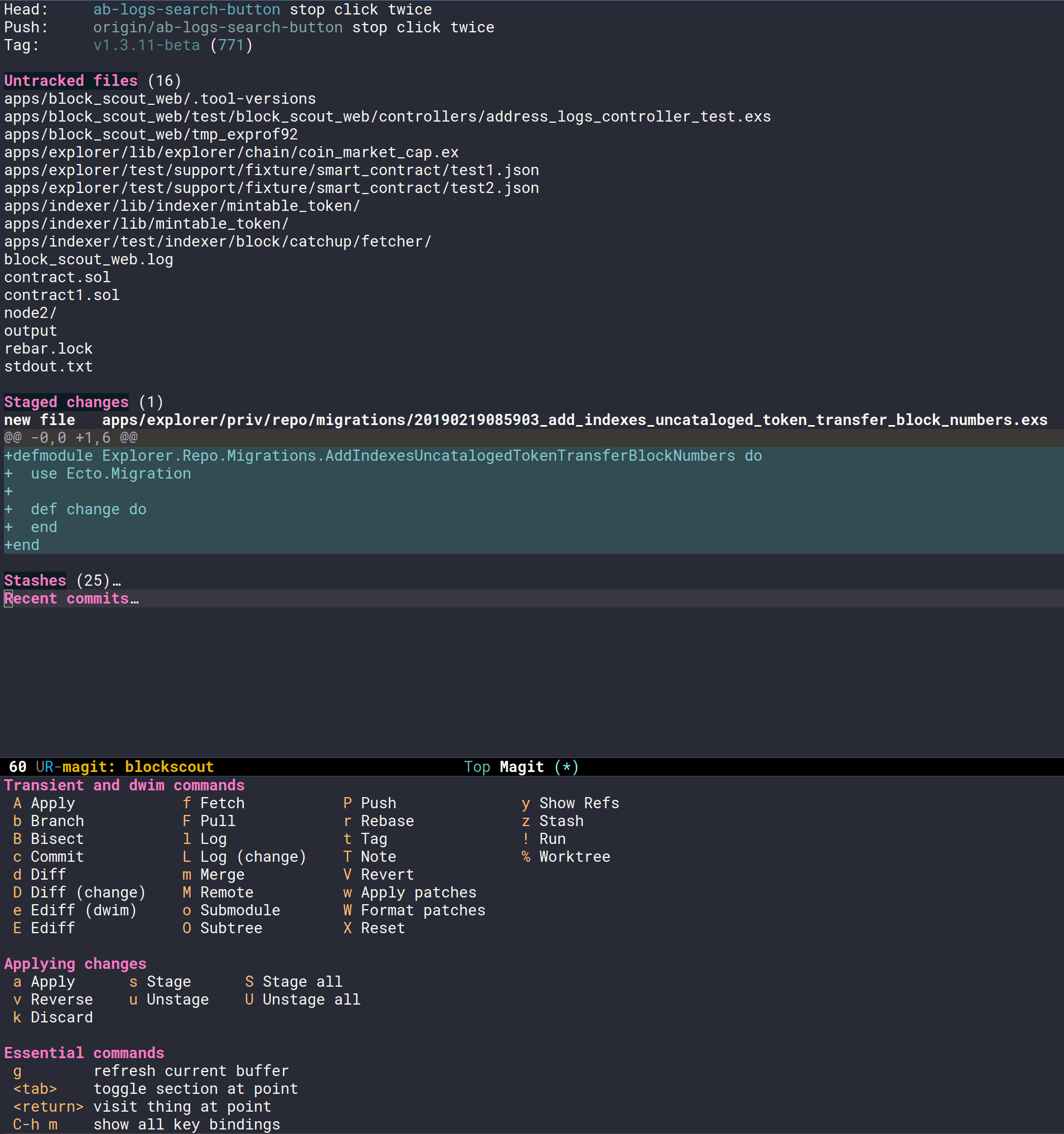The width and height of the screenshot is (1064, 1134).
Task: Select address_logs_controller_test.exs in untracked files
Action: 387,117
